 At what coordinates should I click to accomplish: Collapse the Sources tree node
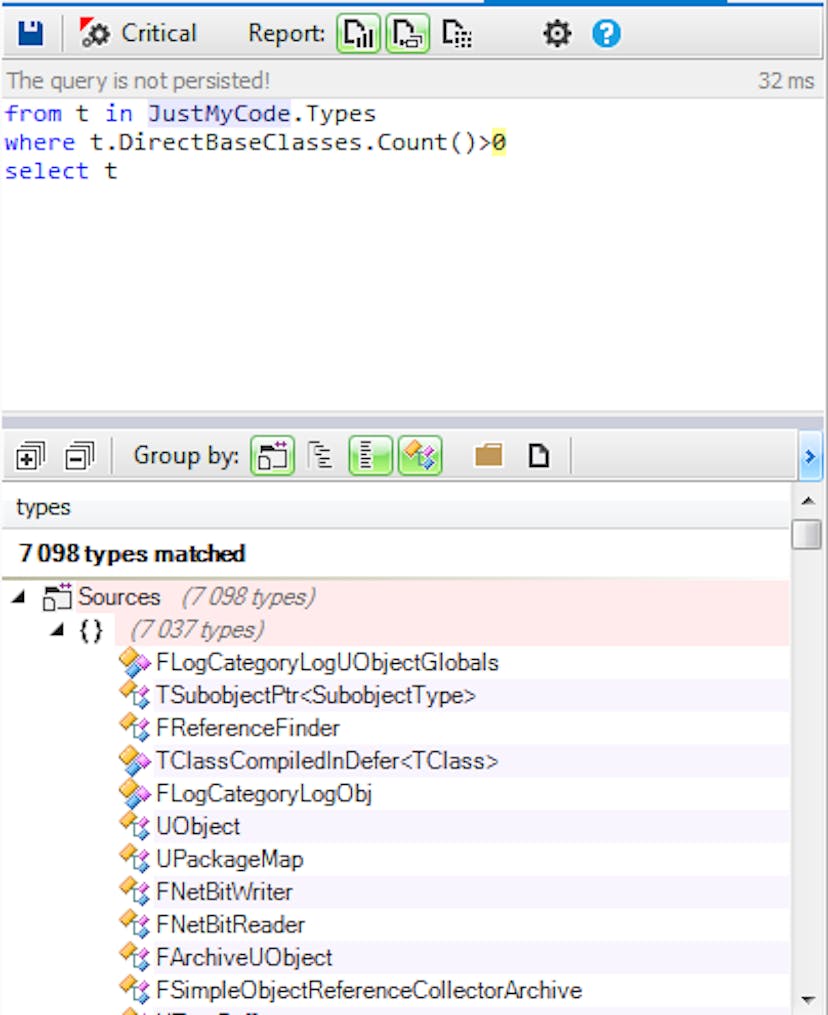(x=18, y=598)
